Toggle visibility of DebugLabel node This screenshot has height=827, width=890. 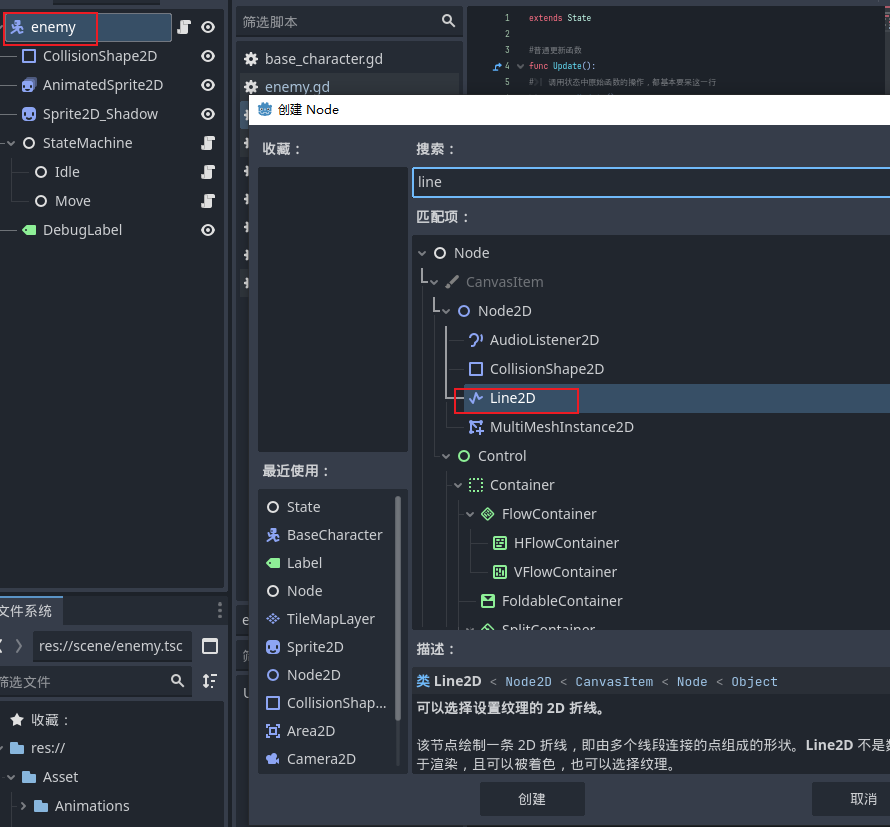(x=208, y=230)
